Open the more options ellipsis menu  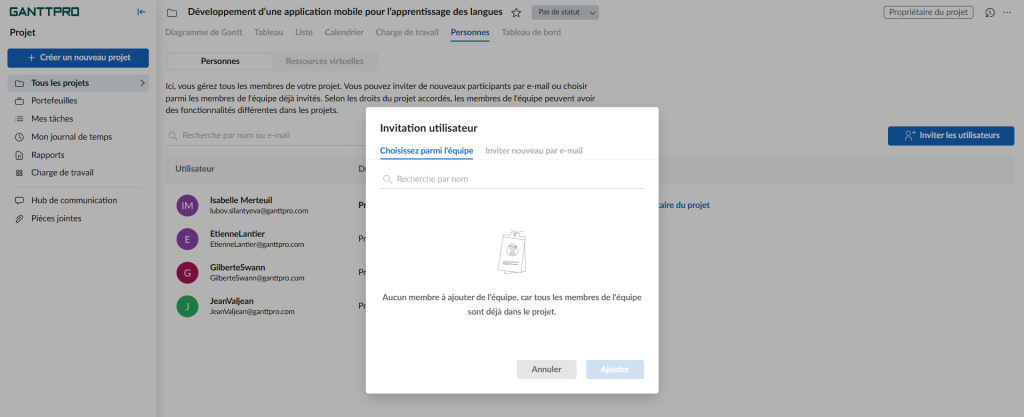[1007, 12]
